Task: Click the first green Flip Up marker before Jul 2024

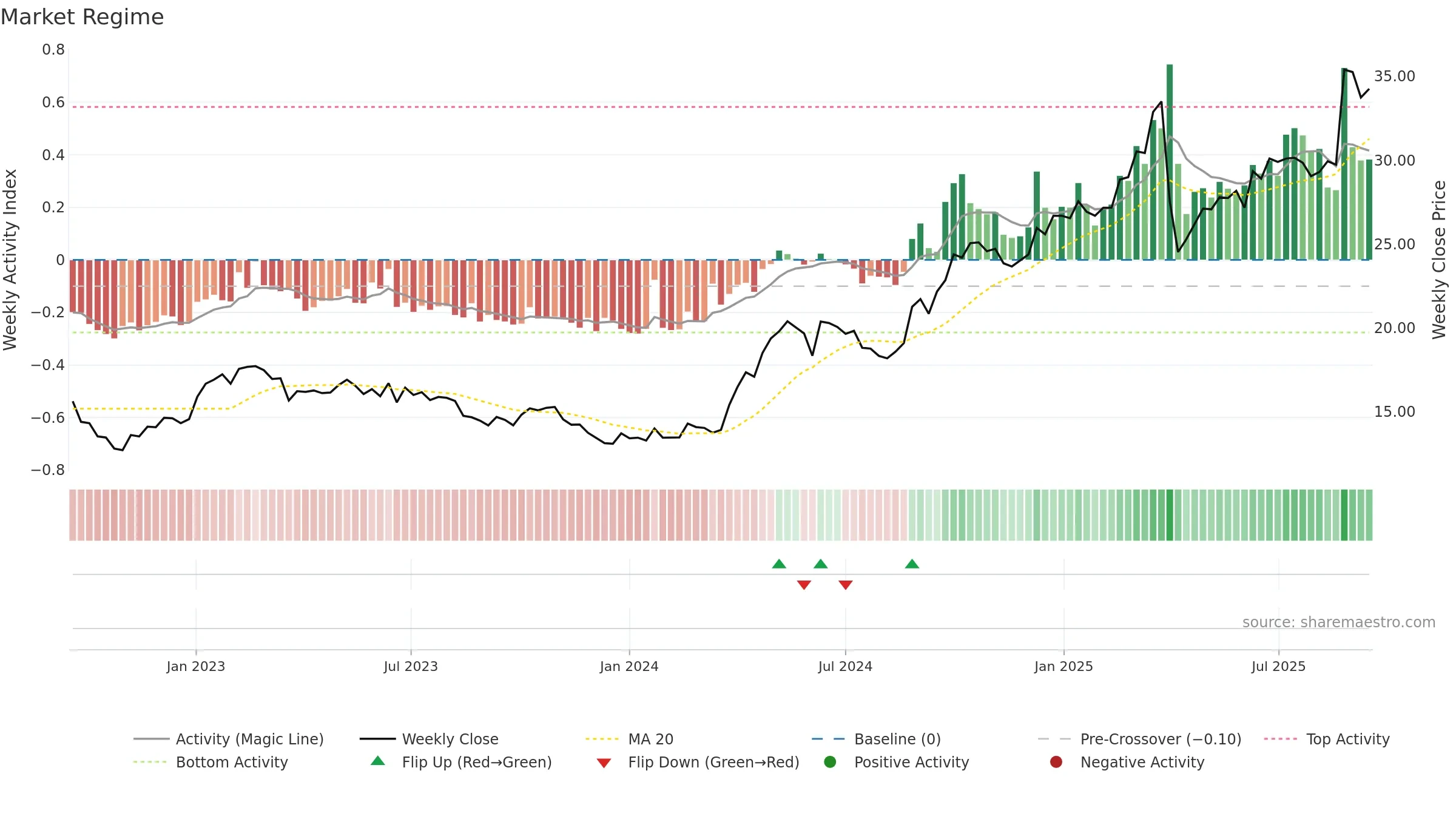Action: pos(779,564)
